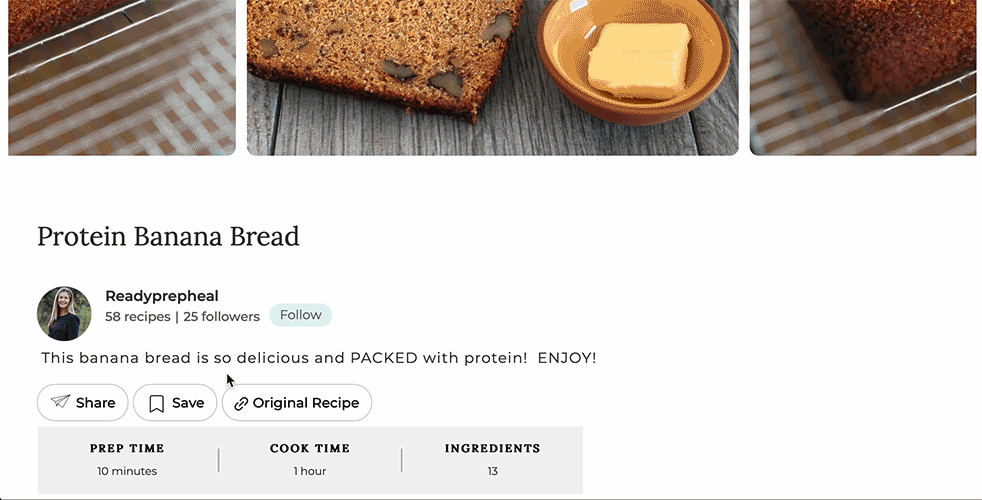
Task: Click the banana bread description text
Action: click(x=319, y=358)
